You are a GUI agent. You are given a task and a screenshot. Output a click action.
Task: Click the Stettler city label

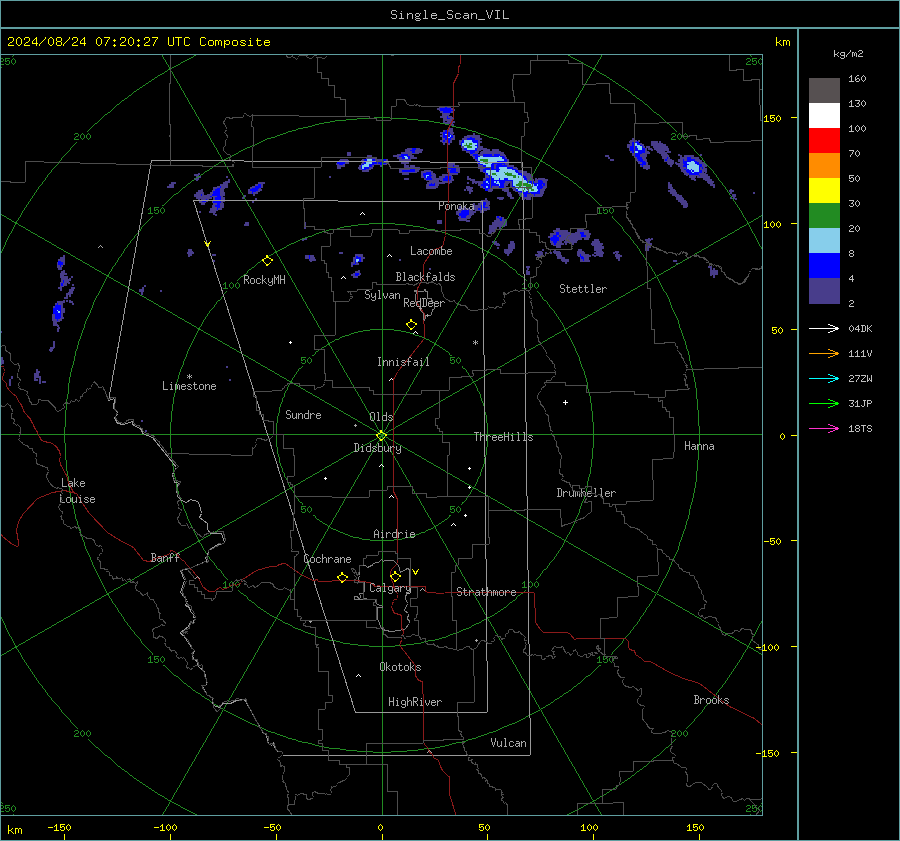[x=583, y=289]
